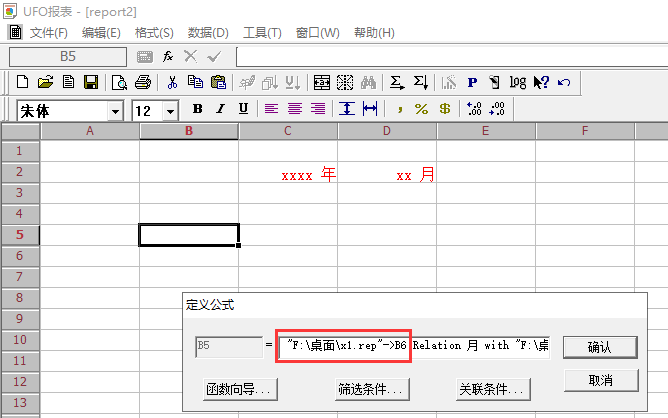Viewport: 668px width, 418px height.
Task: Click the document icon left of 文件 menu
Action: [15, 32]
